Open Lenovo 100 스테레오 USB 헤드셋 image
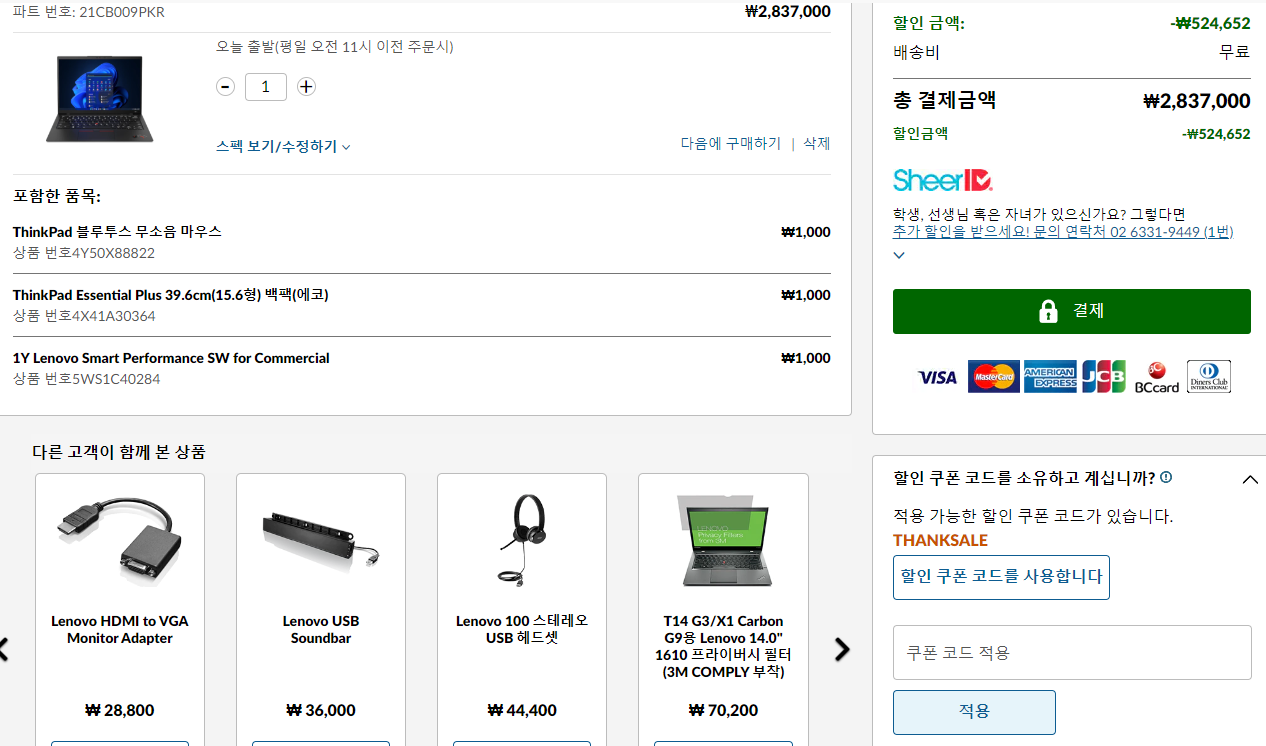The image size is (1266, 746). tap(522, 540)
